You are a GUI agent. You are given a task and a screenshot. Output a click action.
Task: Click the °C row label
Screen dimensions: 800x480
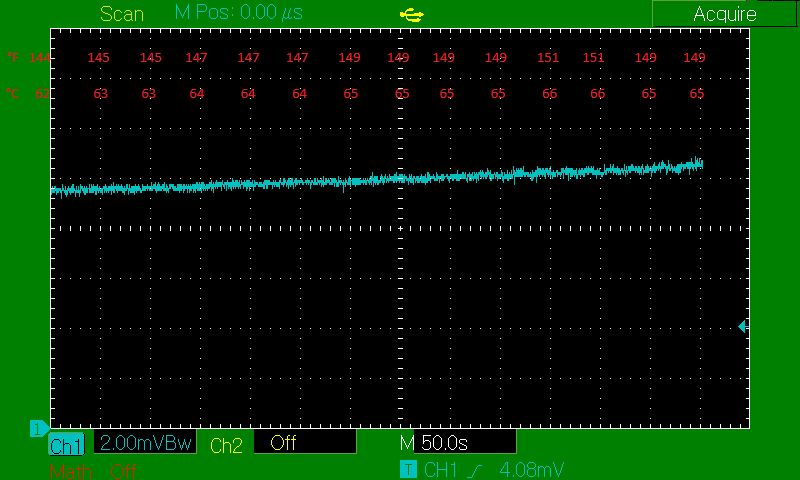13,93
